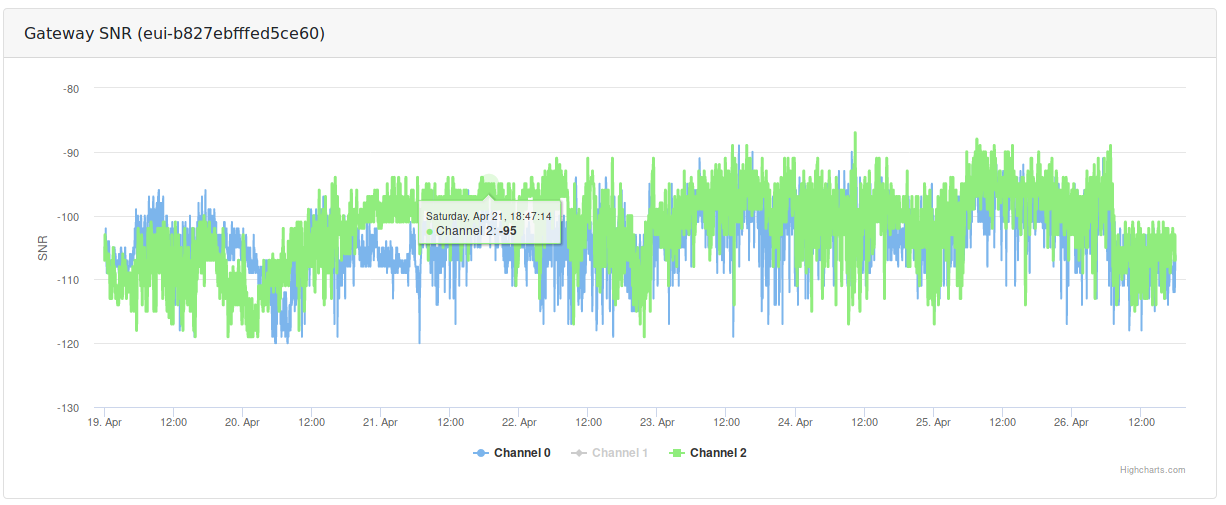This screenshot has width=1226, height=505.
Task: Click the green Channel 2 legend marker
Action: tap(677, 453)
